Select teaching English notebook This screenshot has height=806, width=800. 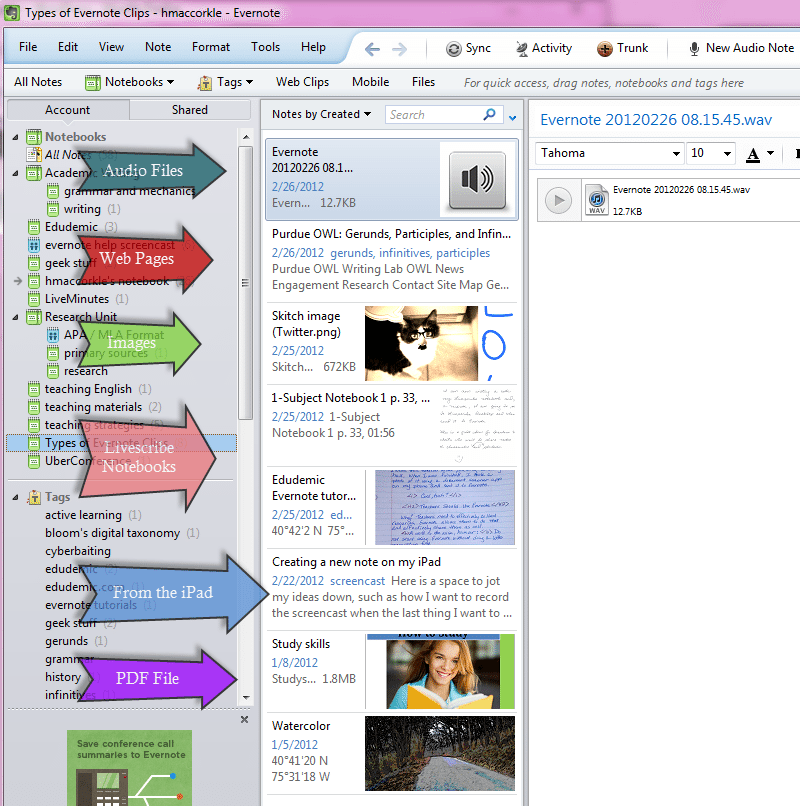coord(88,389)
